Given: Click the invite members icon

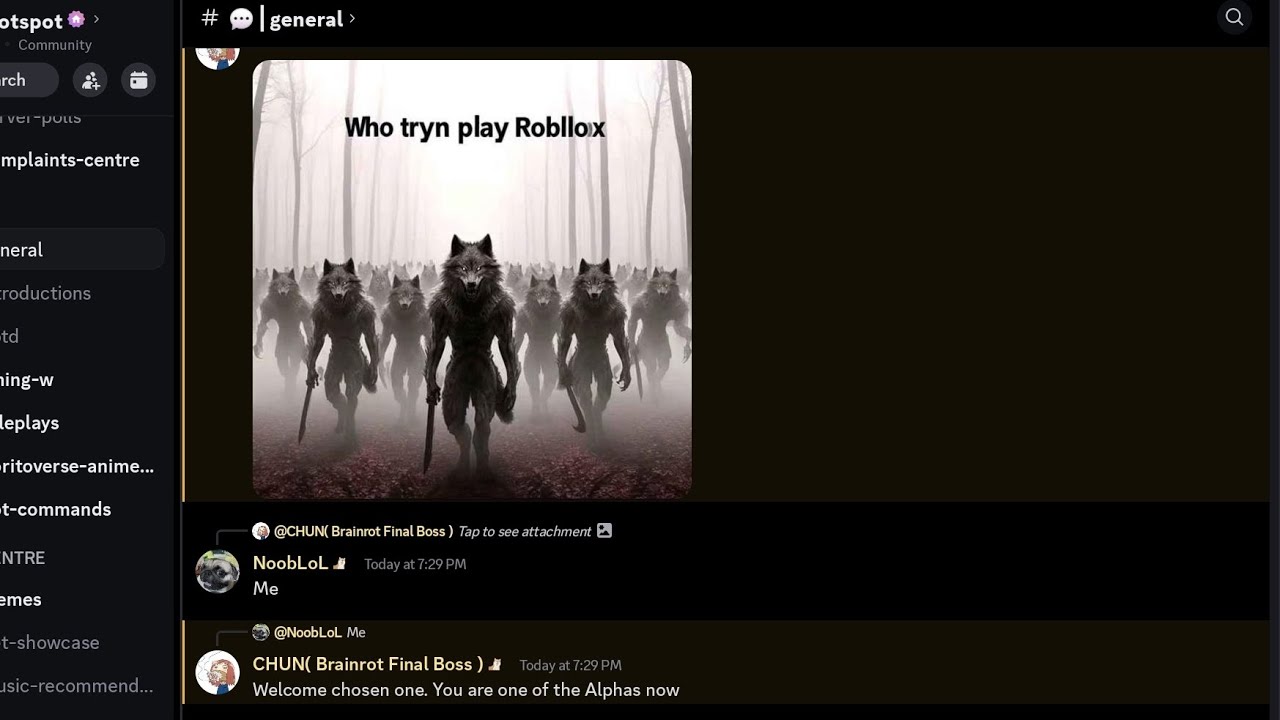Looking at the screenshot, I should click(91, 81).
